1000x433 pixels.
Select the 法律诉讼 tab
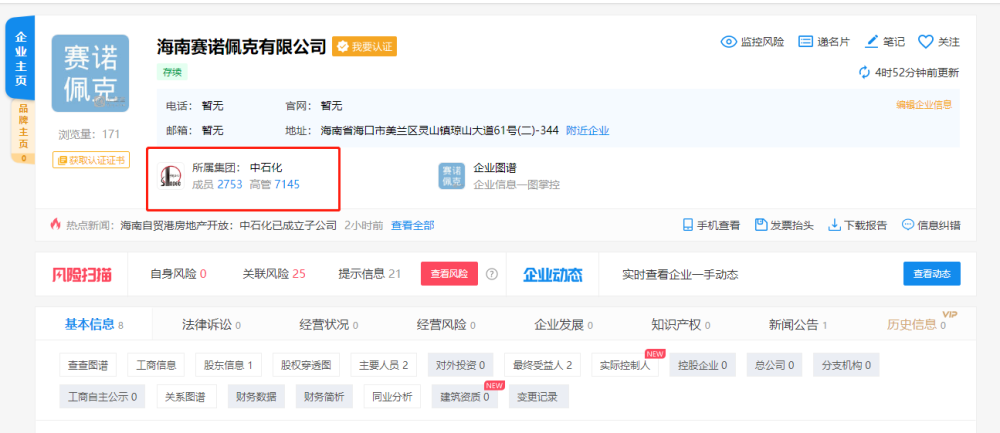(x=212, y=325)
